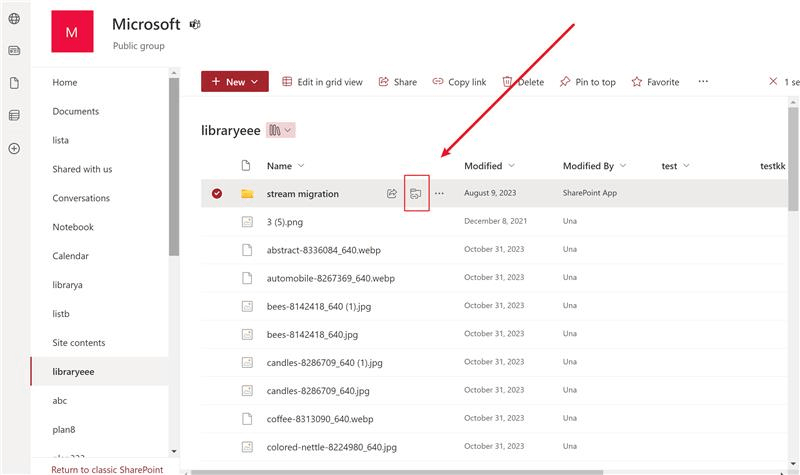Image resolution: width=800 pixels, height=475 pixels.
Task: Open Documents in site navigation
Action: pos(76,111)
